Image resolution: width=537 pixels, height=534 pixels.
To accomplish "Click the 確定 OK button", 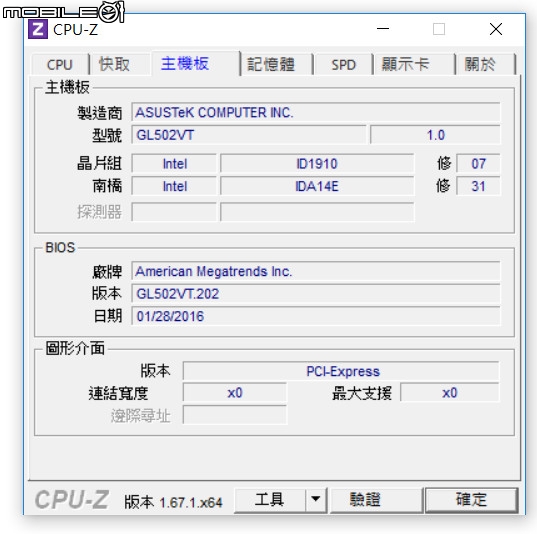I will click(x=471, y=499).
